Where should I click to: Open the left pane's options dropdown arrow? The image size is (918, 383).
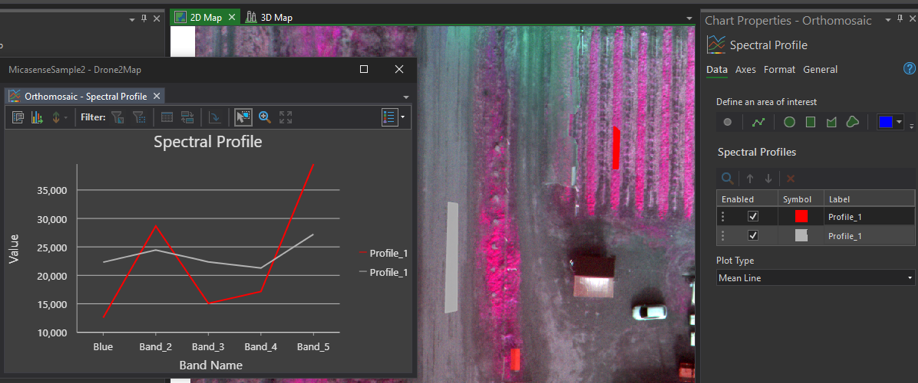(x=132, y=19)
